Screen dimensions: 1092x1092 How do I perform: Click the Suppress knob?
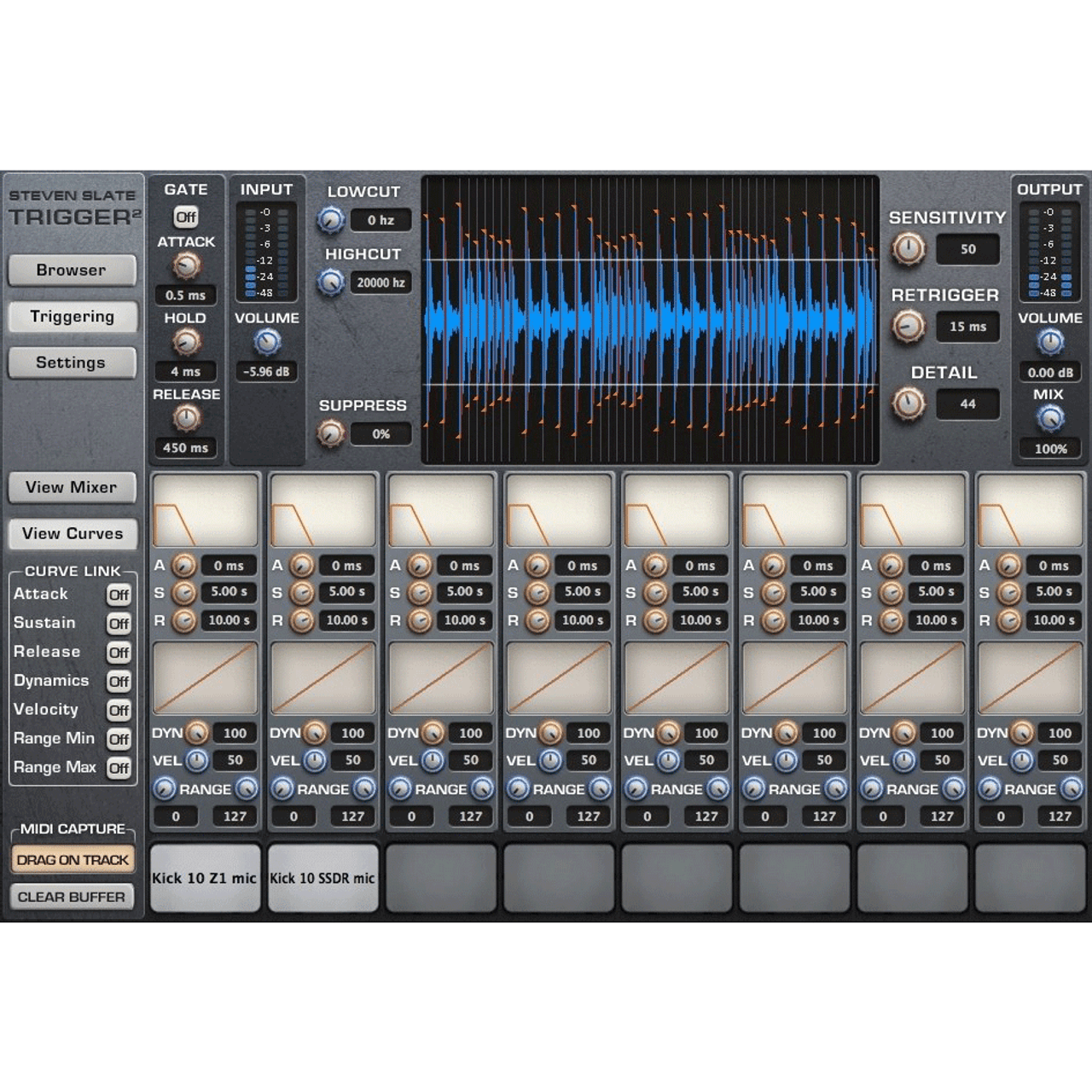[331, 433]
